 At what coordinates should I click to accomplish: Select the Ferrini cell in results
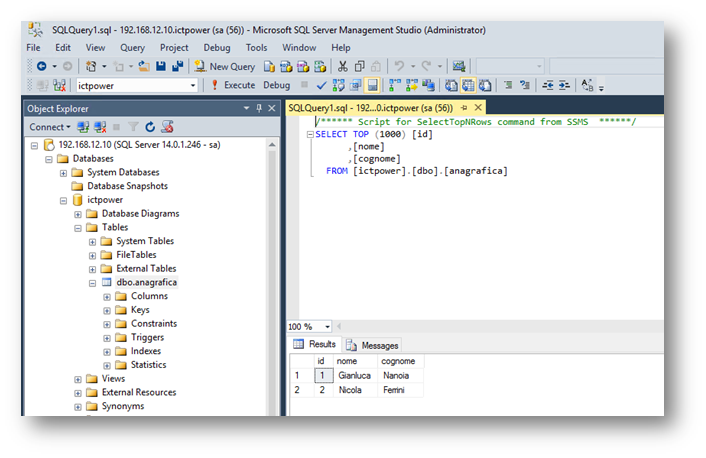click(400, 390)
